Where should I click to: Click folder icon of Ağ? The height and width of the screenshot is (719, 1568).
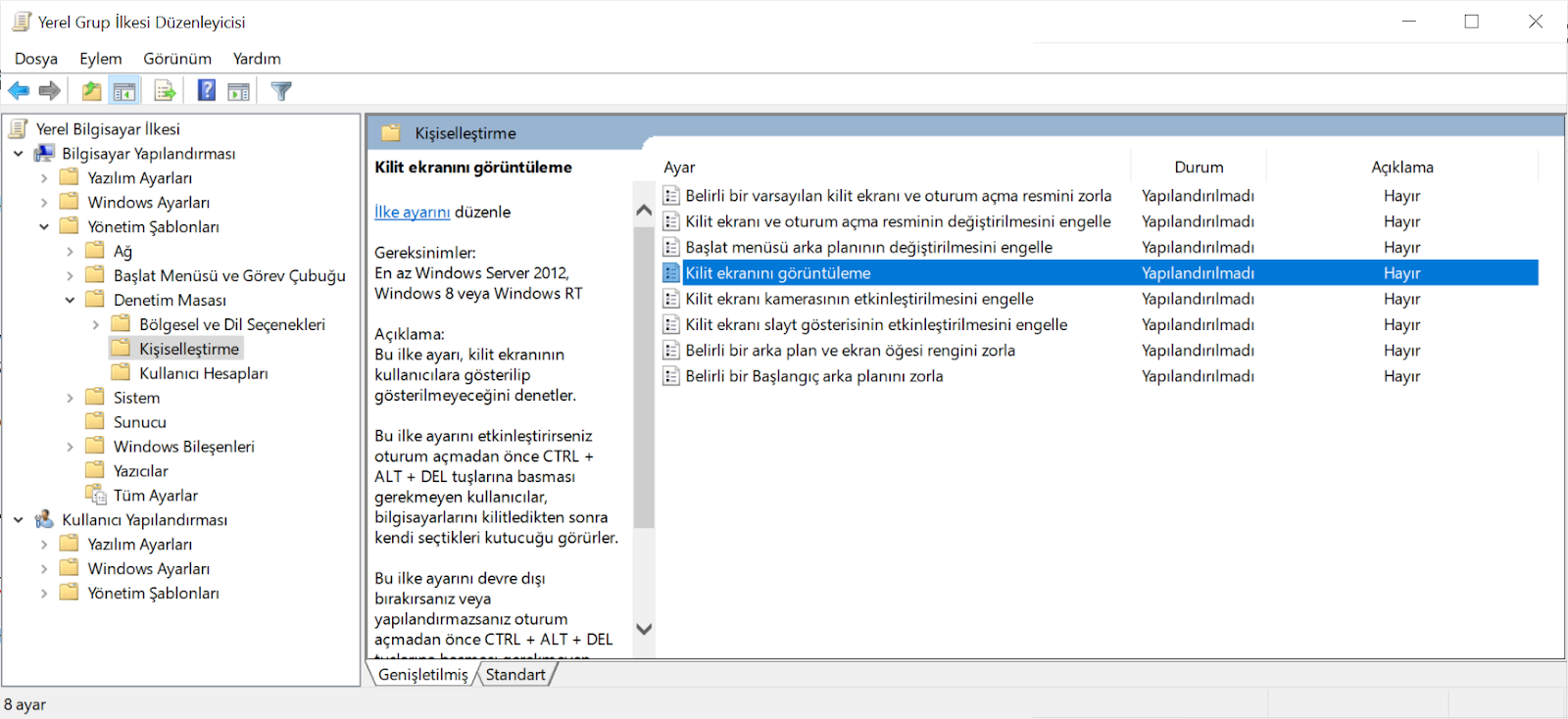point(95,251)
